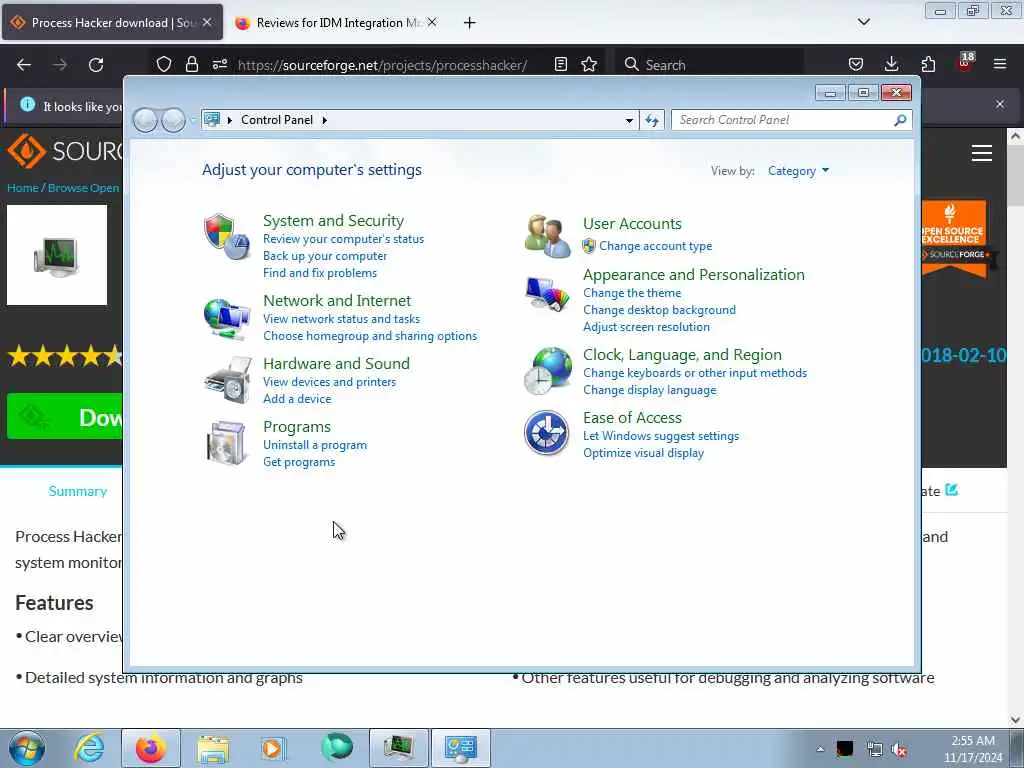Show hidden system tray icons

[820, 749]
